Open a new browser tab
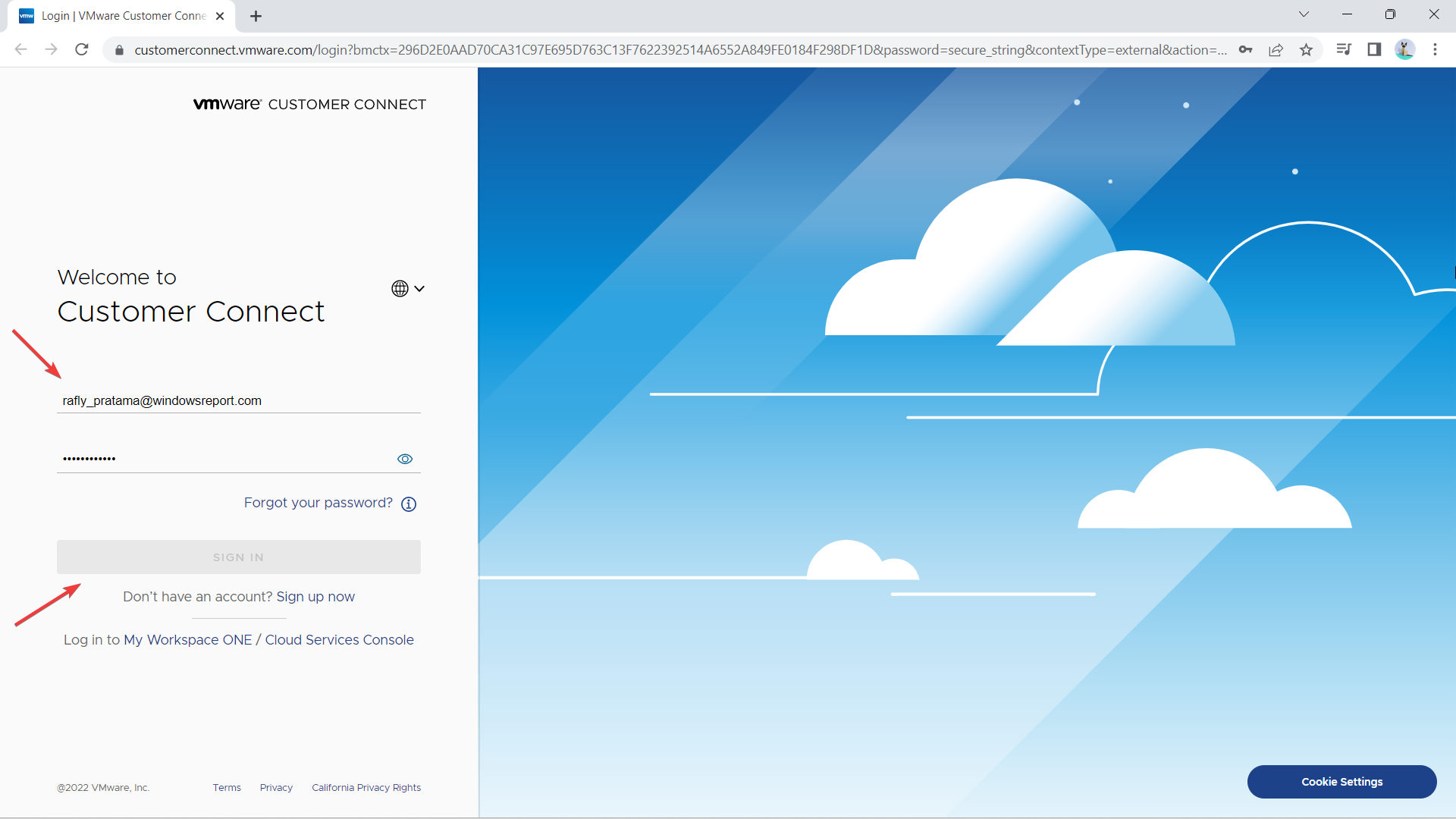The width and height of the screenshot is (1456, 819). tap(256, 16)
